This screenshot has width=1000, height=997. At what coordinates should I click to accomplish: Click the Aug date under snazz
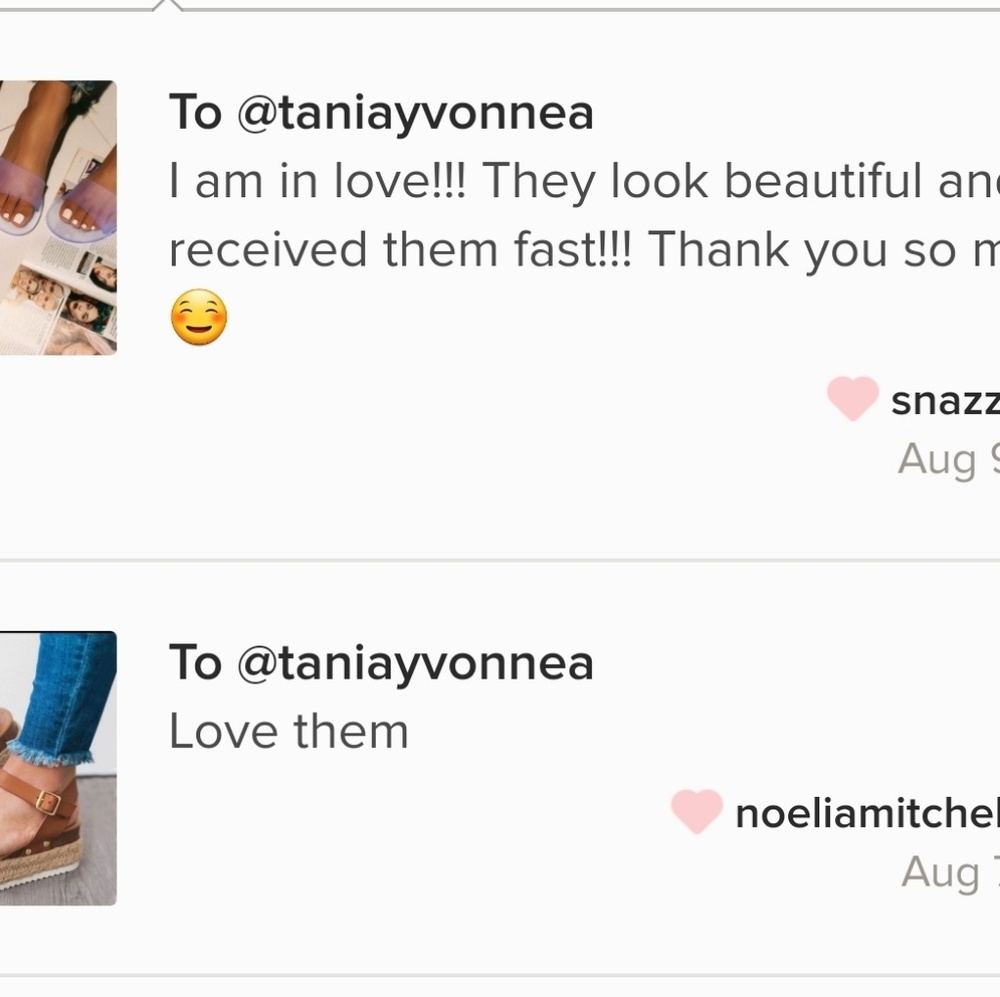point(946,459)
